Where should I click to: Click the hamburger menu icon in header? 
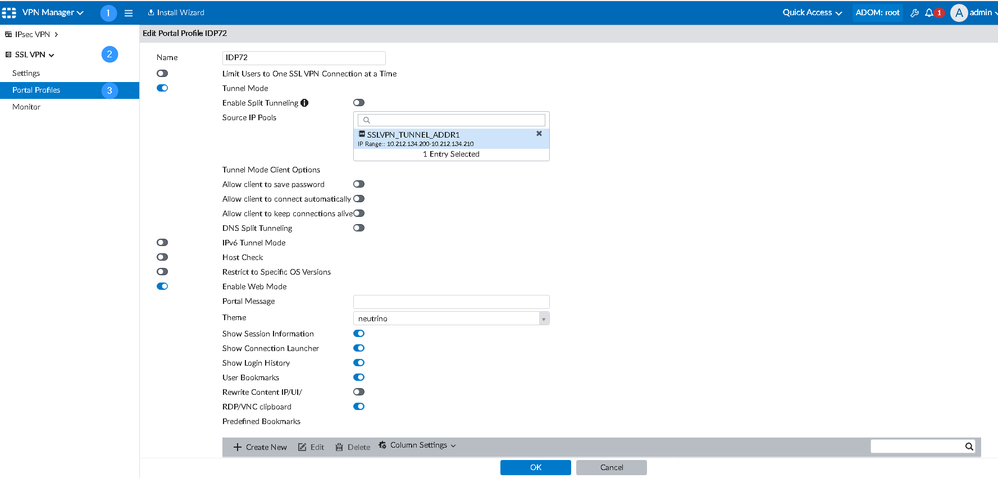(x=128, y=13)
